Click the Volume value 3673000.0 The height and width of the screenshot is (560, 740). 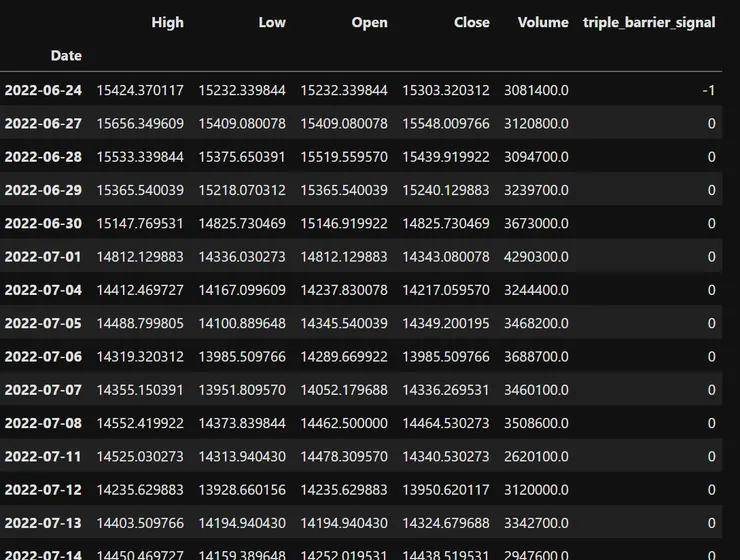tap(536, 223)
